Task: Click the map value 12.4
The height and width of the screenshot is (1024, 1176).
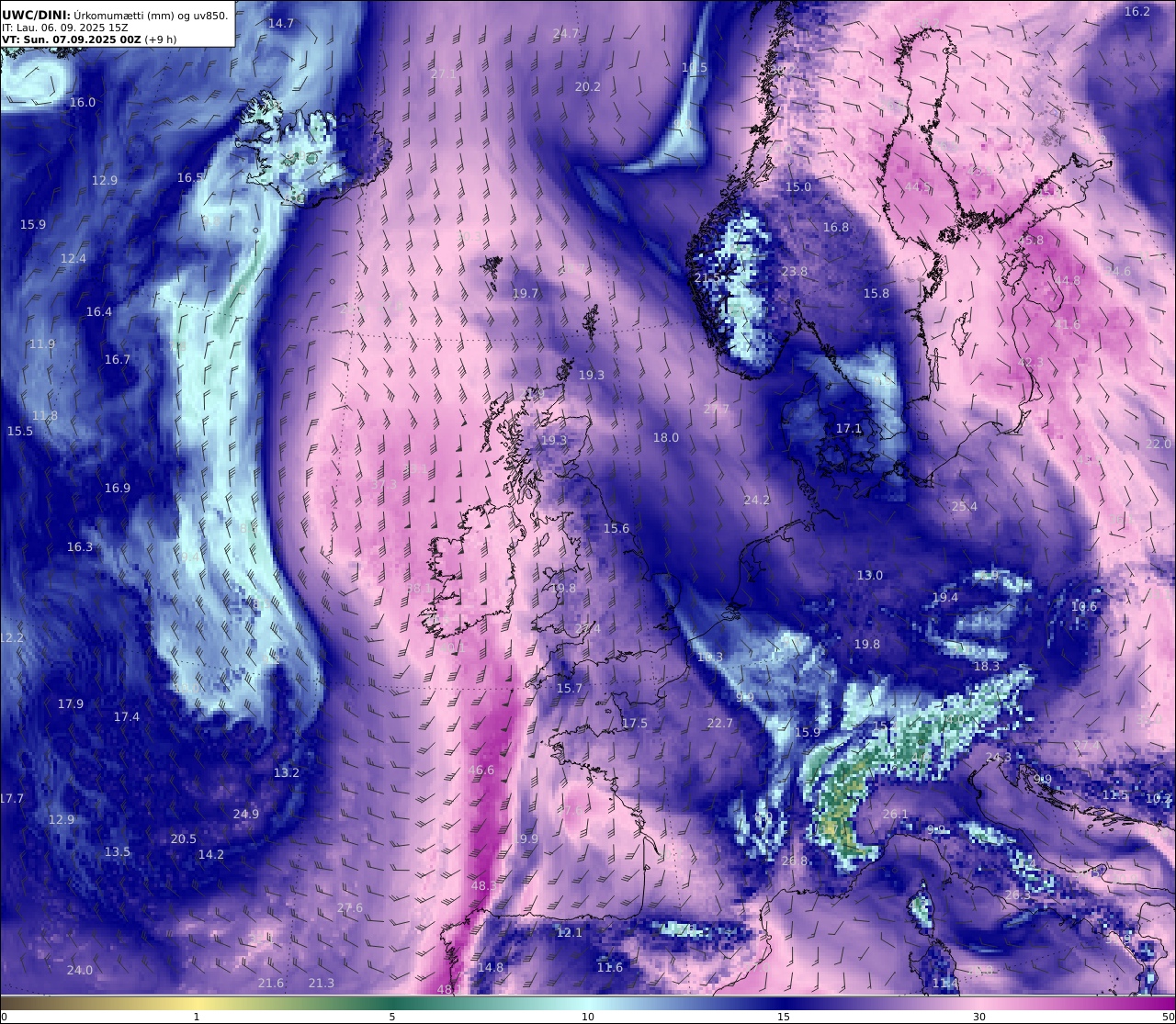Action: coord(73,258)
